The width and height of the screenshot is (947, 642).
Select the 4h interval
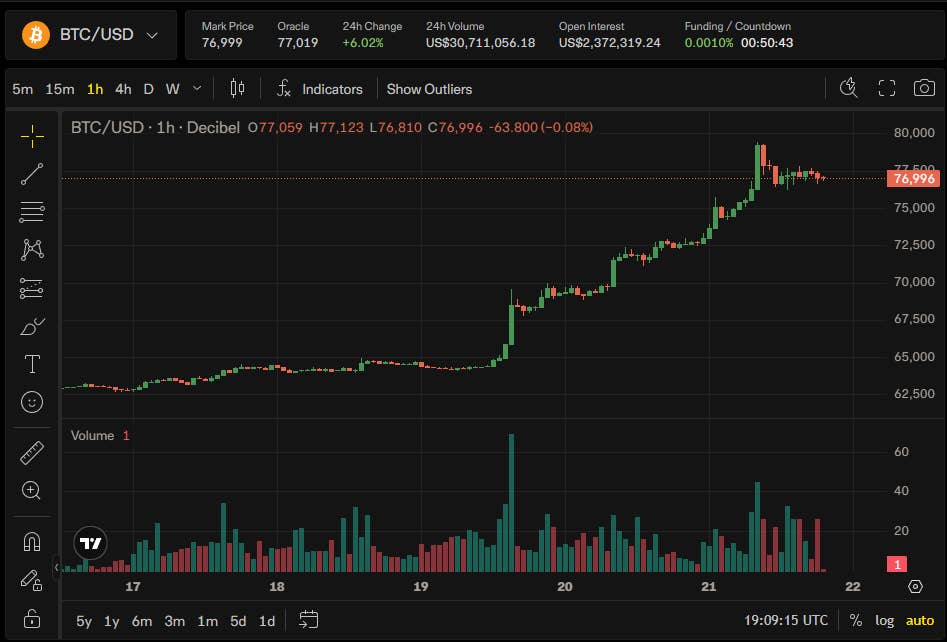click(x=123, y=89)
